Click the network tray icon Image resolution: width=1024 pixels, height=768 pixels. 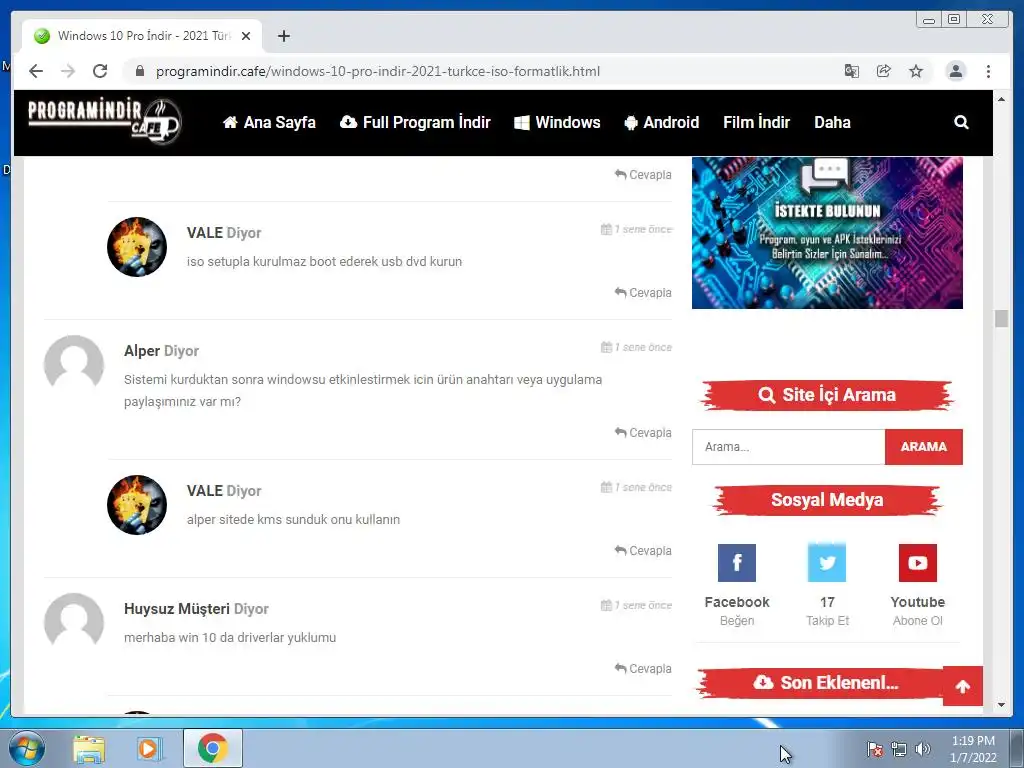click(899, 749)
